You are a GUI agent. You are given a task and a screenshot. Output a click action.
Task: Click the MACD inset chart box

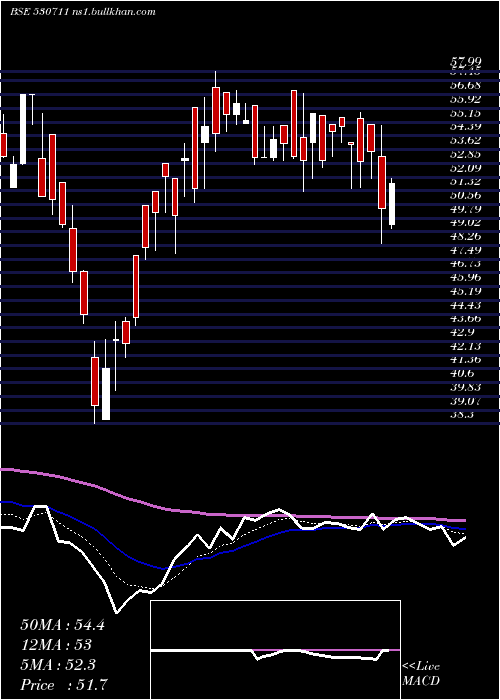(x=275, y=650)
